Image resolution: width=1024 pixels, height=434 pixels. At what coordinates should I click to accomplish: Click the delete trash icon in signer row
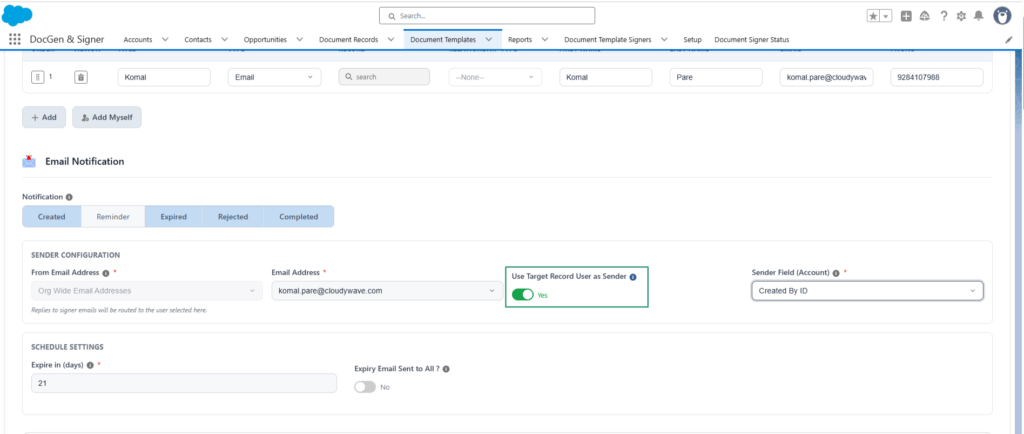click(x=80, y=77)
